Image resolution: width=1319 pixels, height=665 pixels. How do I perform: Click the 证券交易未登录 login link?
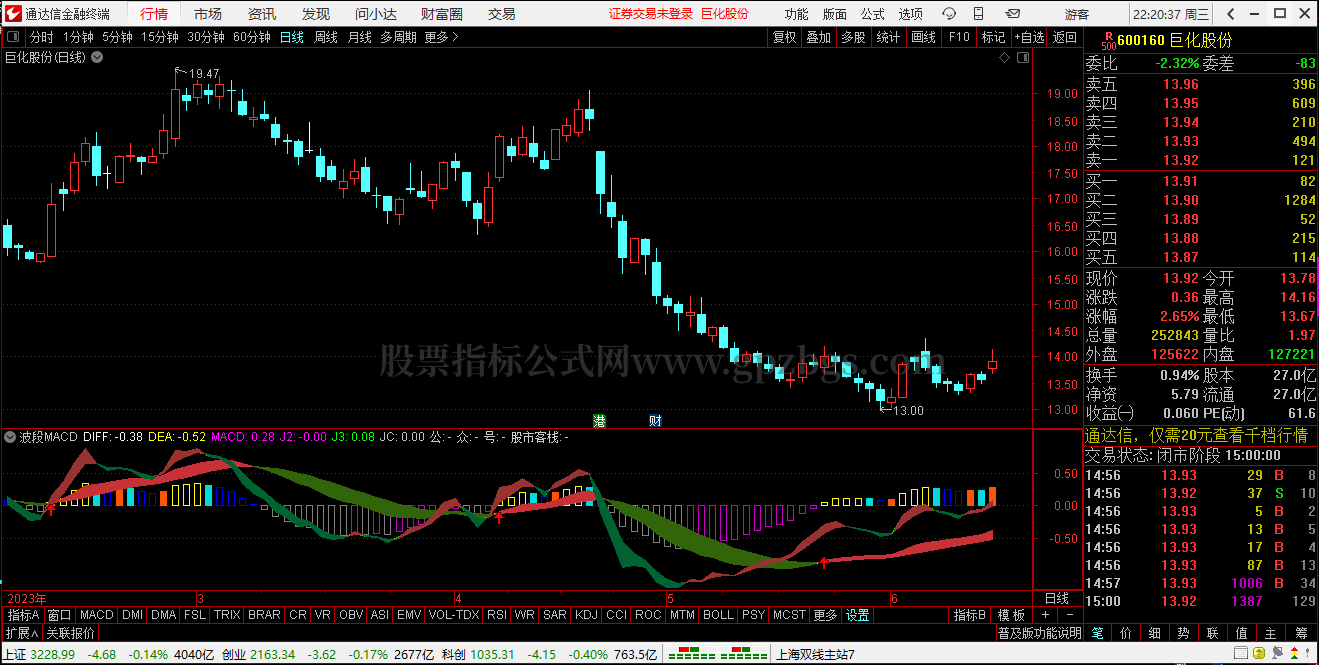pos(650,14)
